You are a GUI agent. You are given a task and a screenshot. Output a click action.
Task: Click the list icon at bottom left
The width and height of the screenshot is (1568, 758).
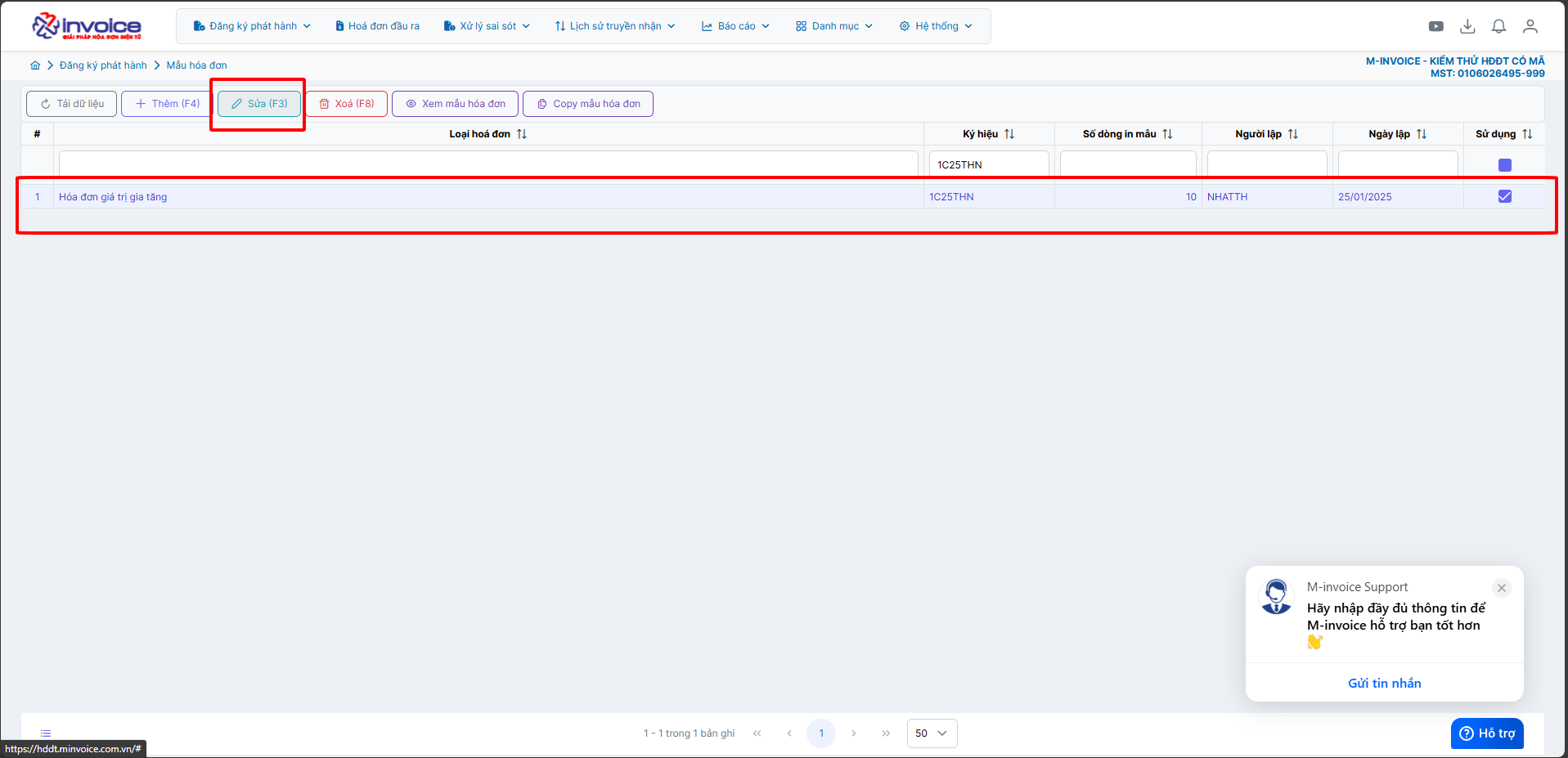(x=46, y=733)
